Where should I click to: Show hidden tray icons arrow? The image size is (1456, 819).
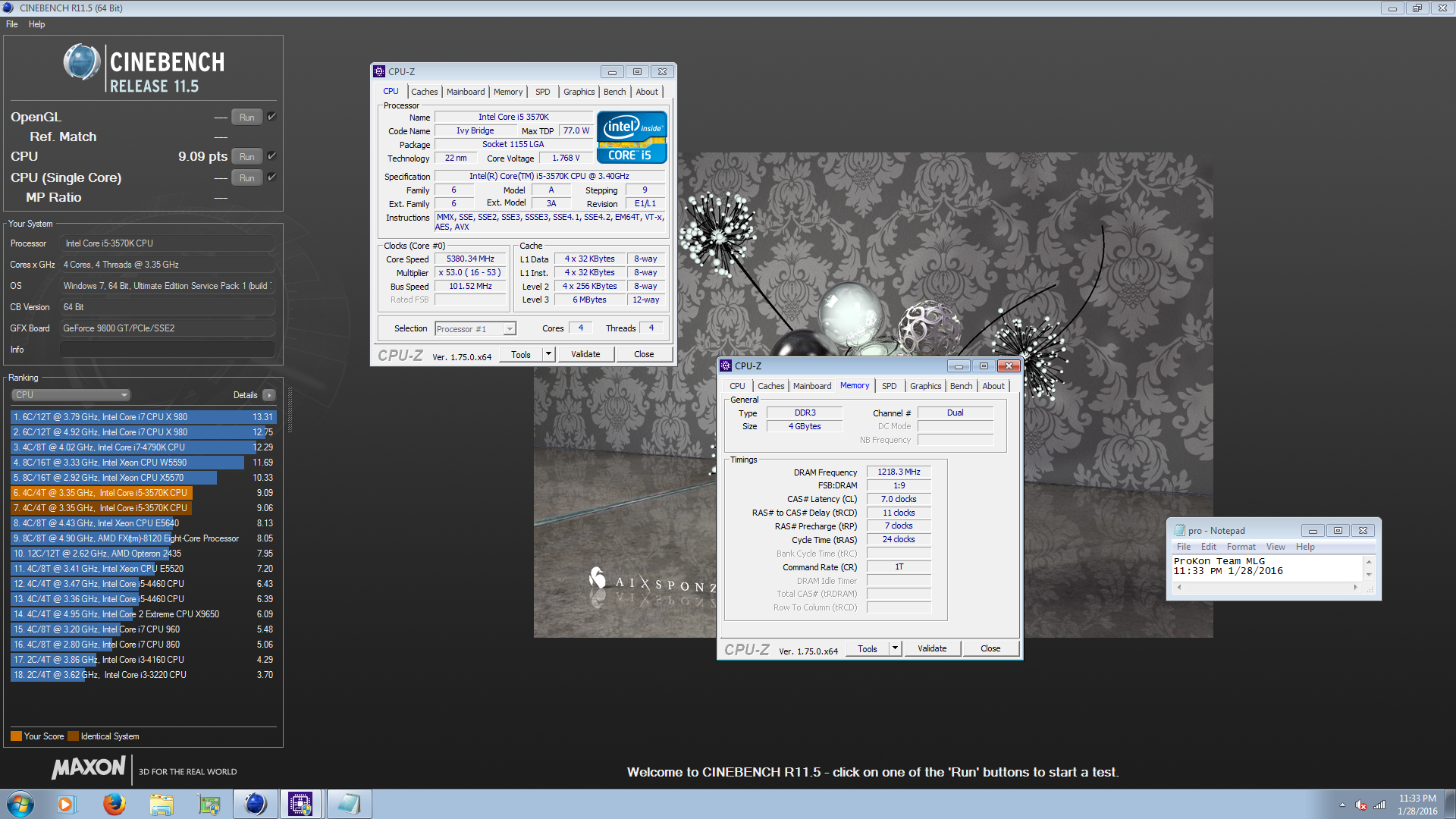[1342, 805]
